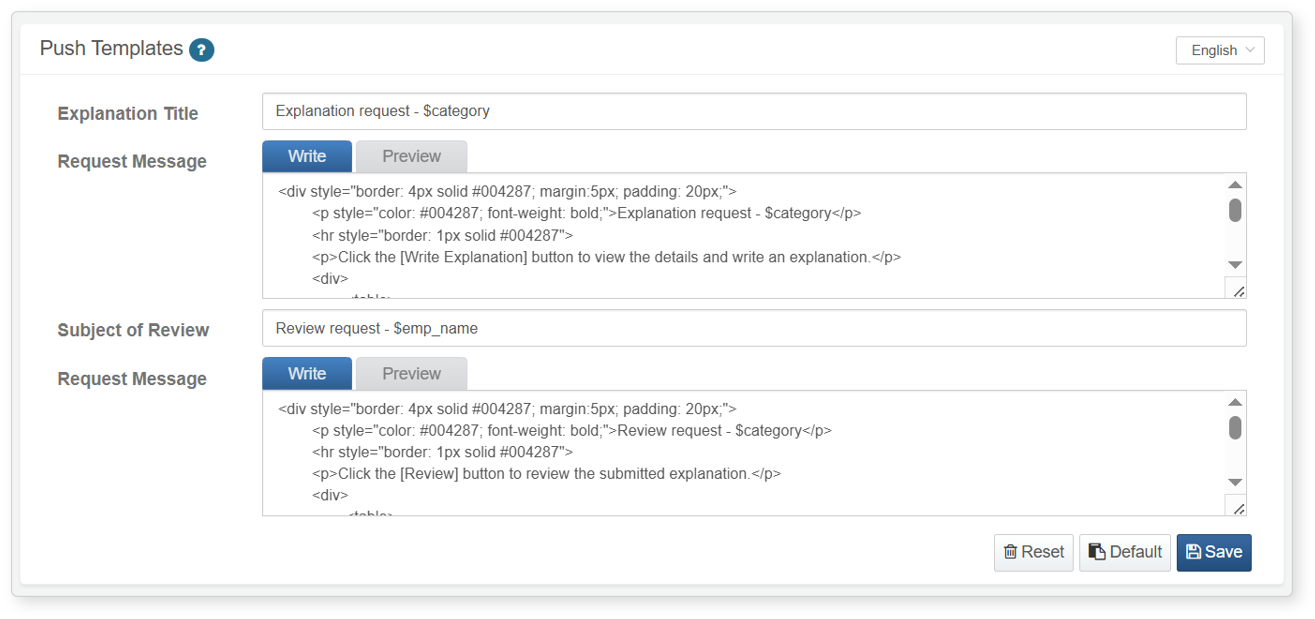Open the Push Templates help icon
This screenshot has height=619, width=1315.
pyautogui.click(x=202, y=50)
